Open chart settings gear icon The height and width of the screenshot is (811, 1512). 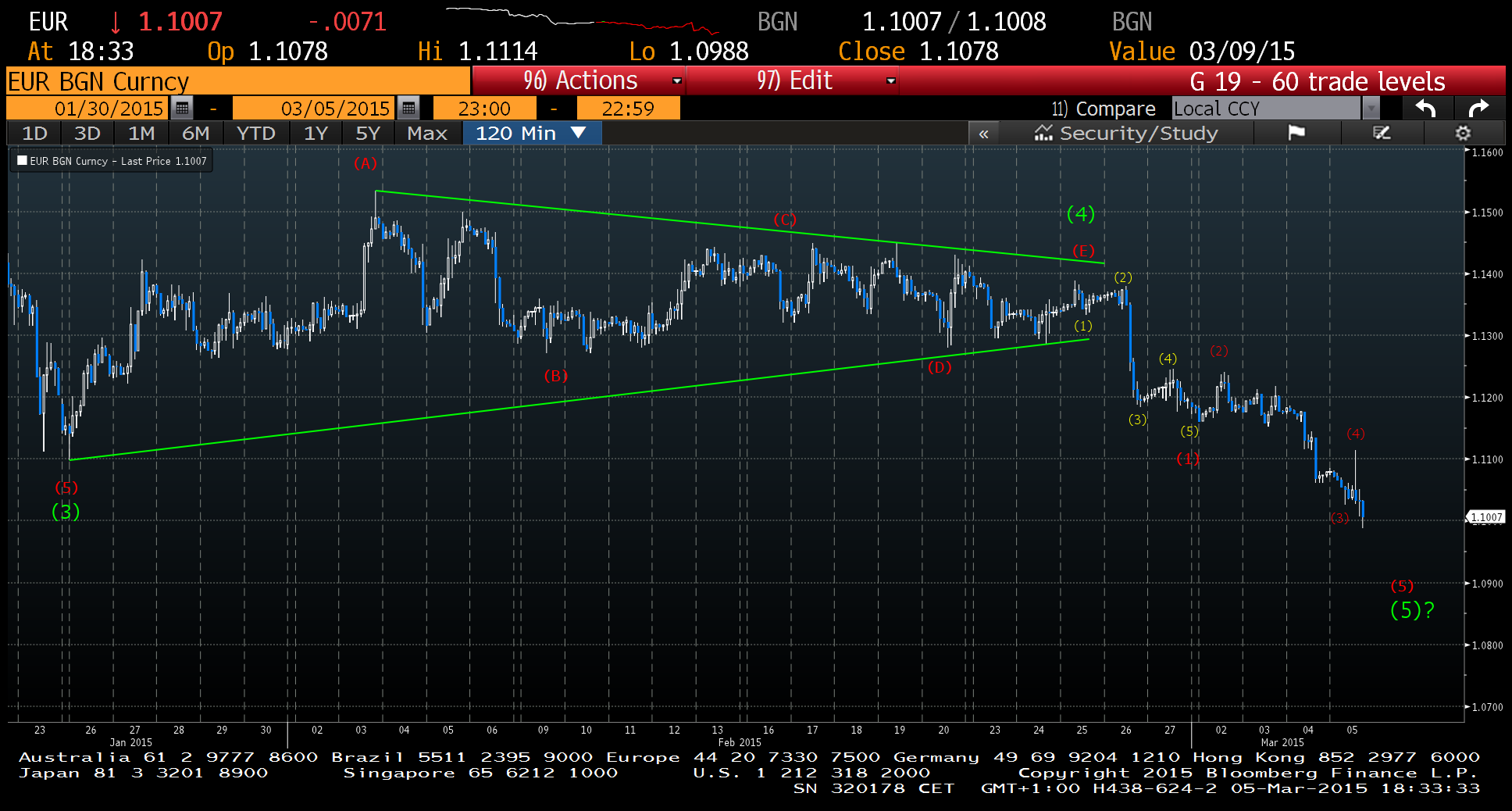coord(1463,133)
